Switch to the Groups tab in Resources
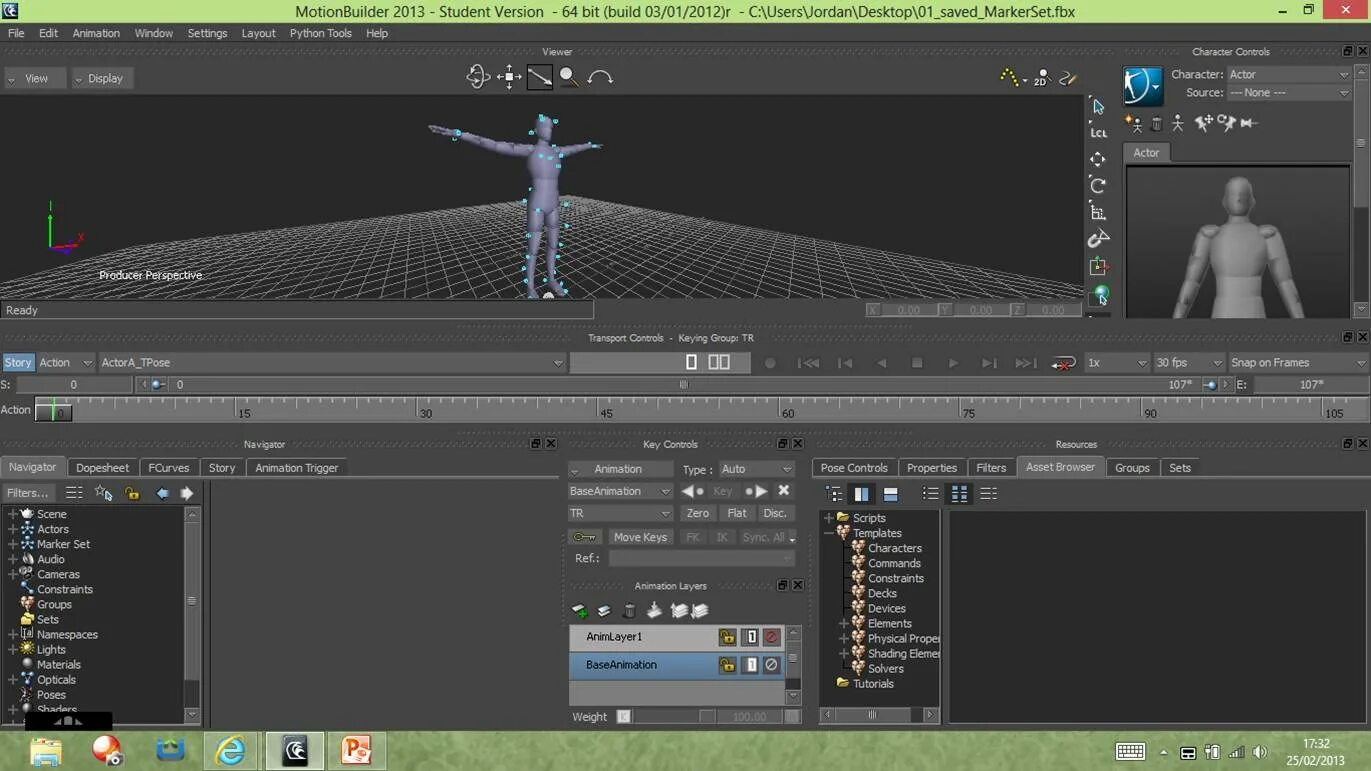1371x771 pixels. [1132, 467]
